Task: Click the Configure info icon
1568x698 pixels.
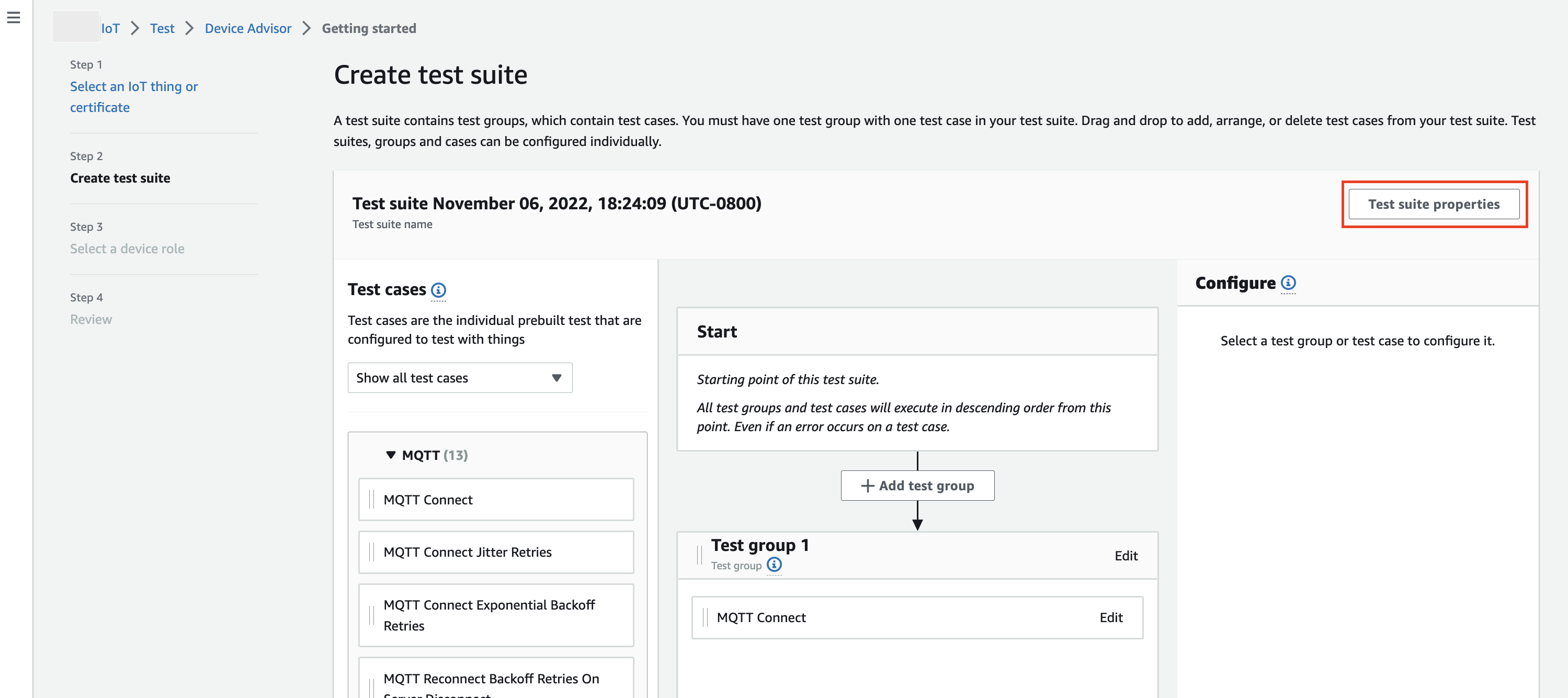Action: point(1288,283)
